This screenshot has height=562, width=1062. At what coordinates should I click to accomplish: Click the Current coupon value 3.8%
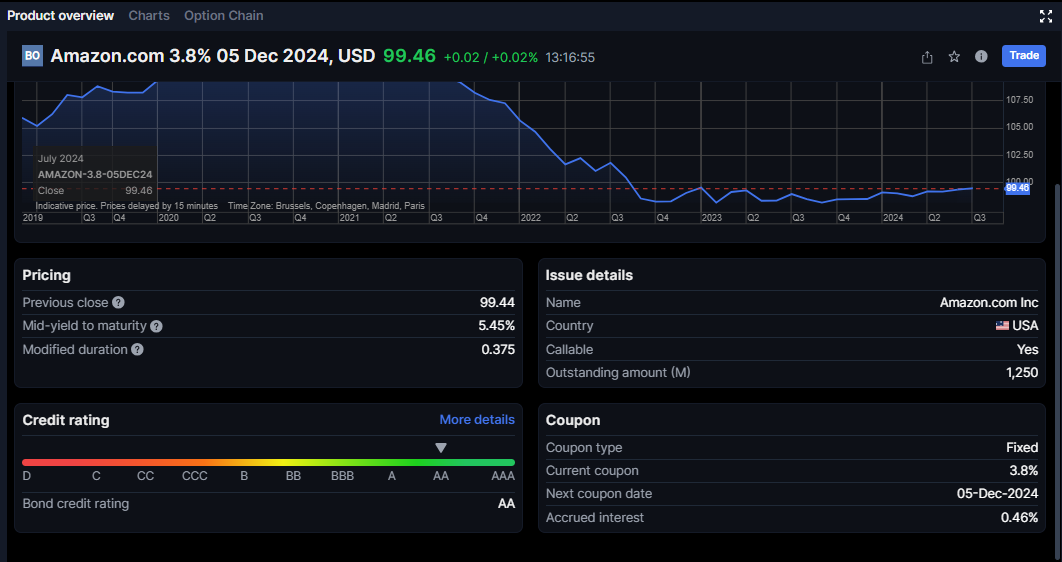pyautogui.click(x=1023, y=471)
